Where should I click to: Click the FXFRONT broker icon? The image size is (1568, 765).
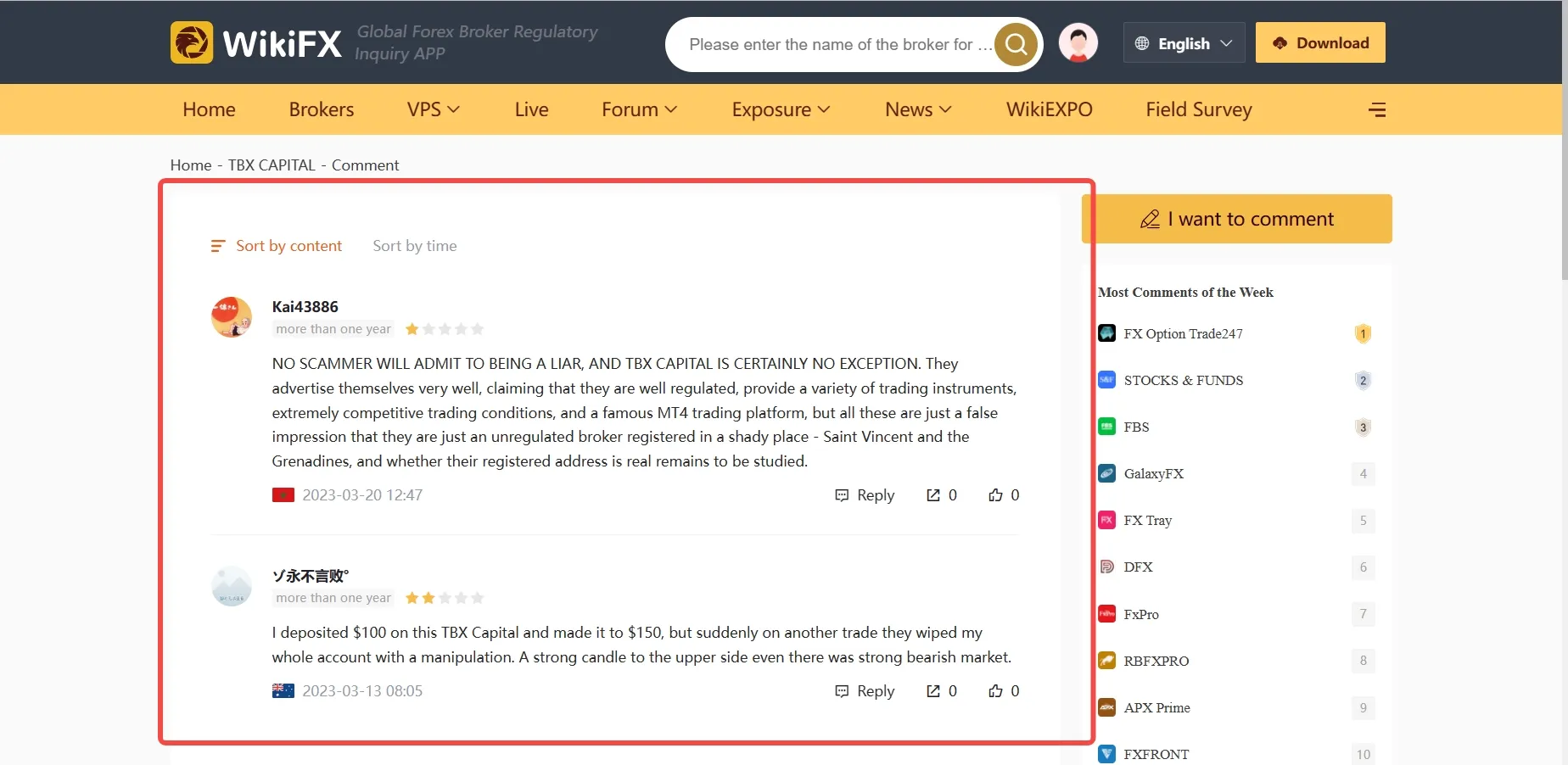1106,754
